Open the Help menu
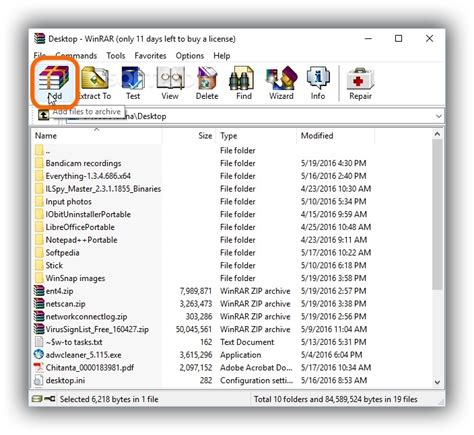This screenshot has height=435, width=474. pos(222,56)
